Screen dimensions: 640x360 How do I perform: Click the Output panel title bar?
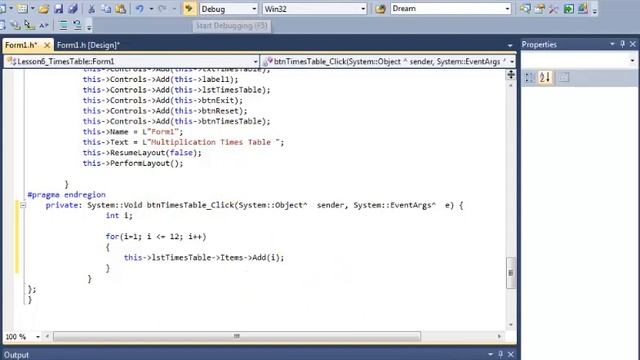(259, 354)
